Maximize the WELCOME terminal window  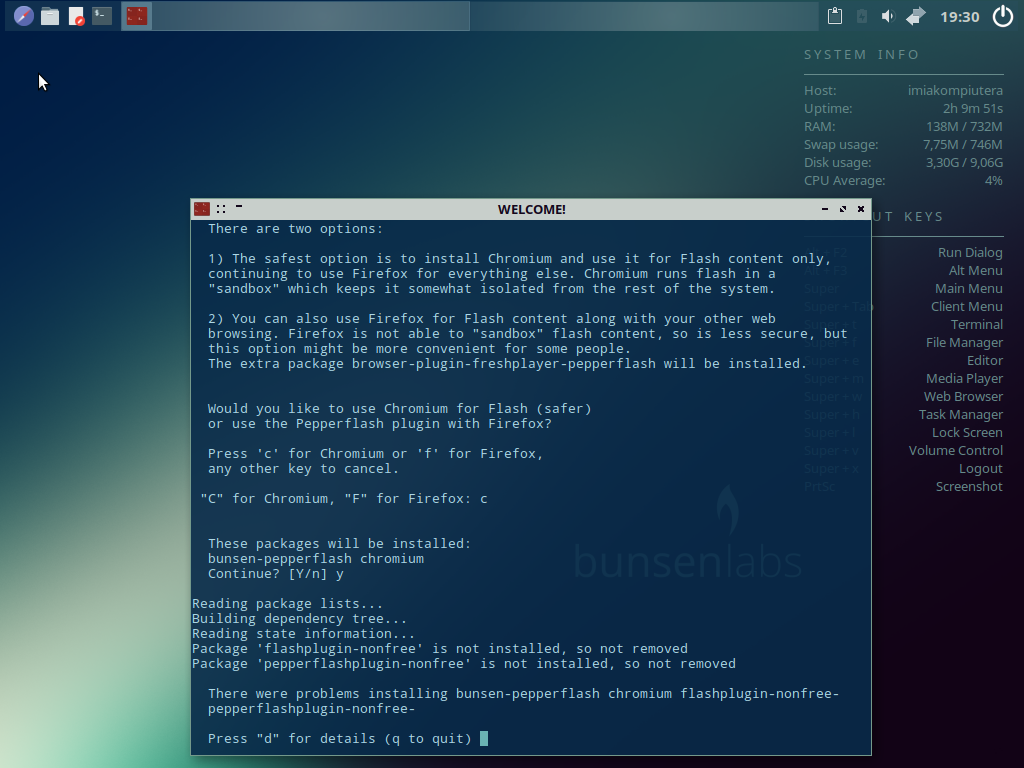coord(842,209)
